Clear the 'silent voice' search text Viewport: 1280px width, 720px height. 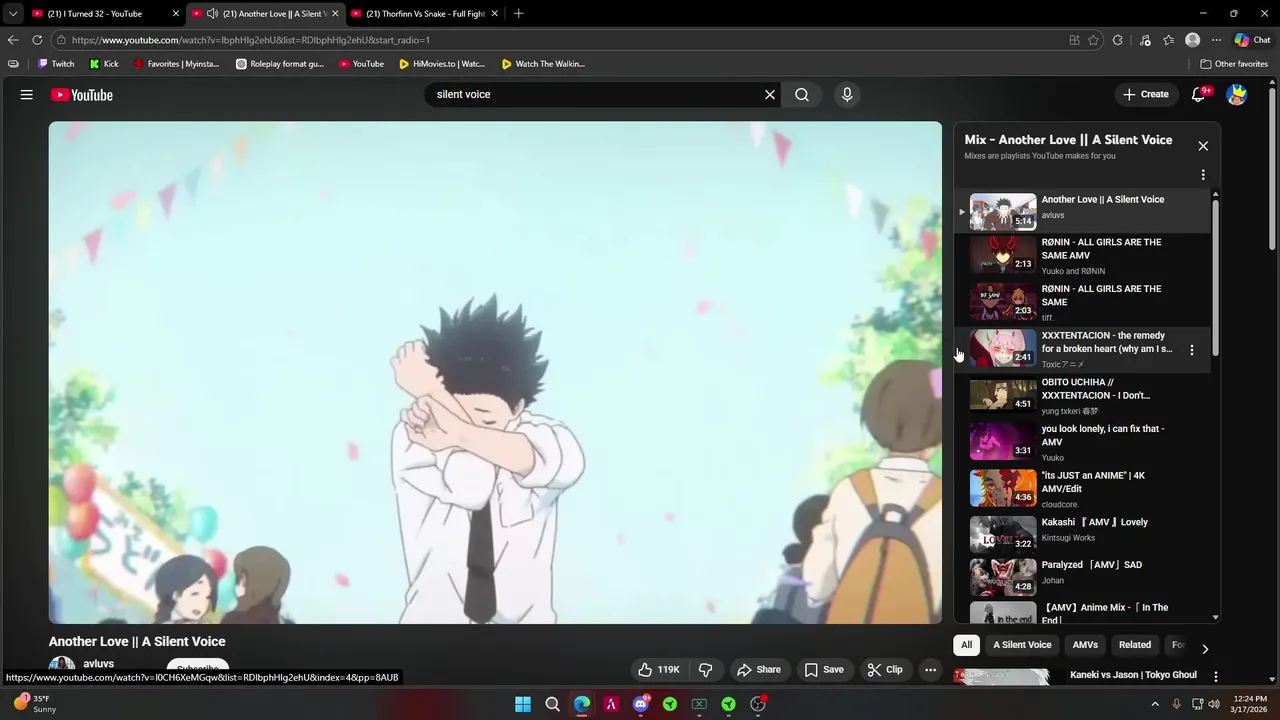[770, 95]
